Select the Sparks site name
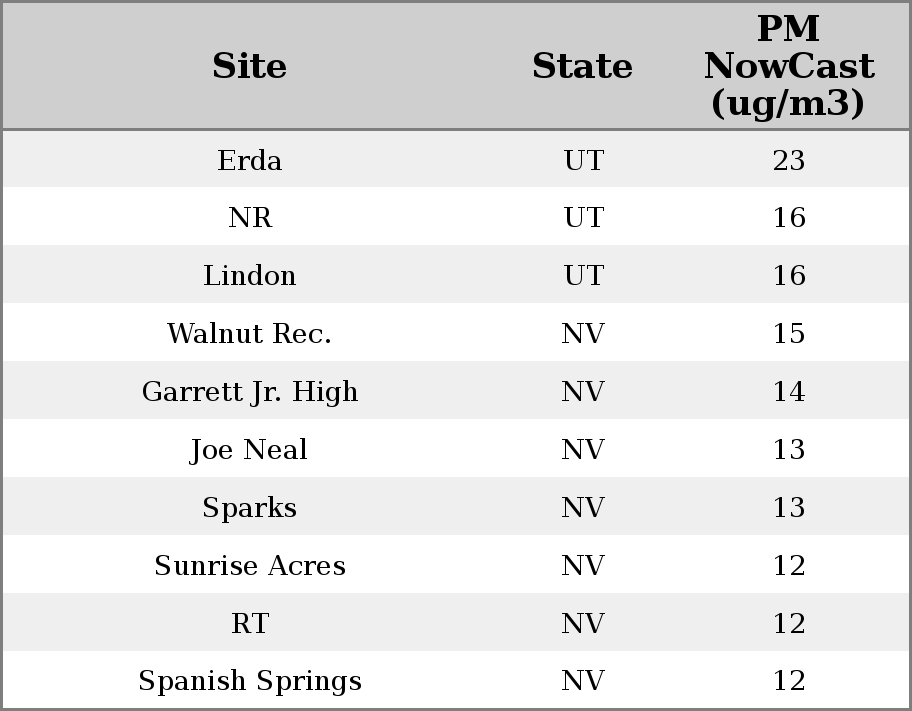Viewport: 912px width, 711px height. tap(250, 508)
